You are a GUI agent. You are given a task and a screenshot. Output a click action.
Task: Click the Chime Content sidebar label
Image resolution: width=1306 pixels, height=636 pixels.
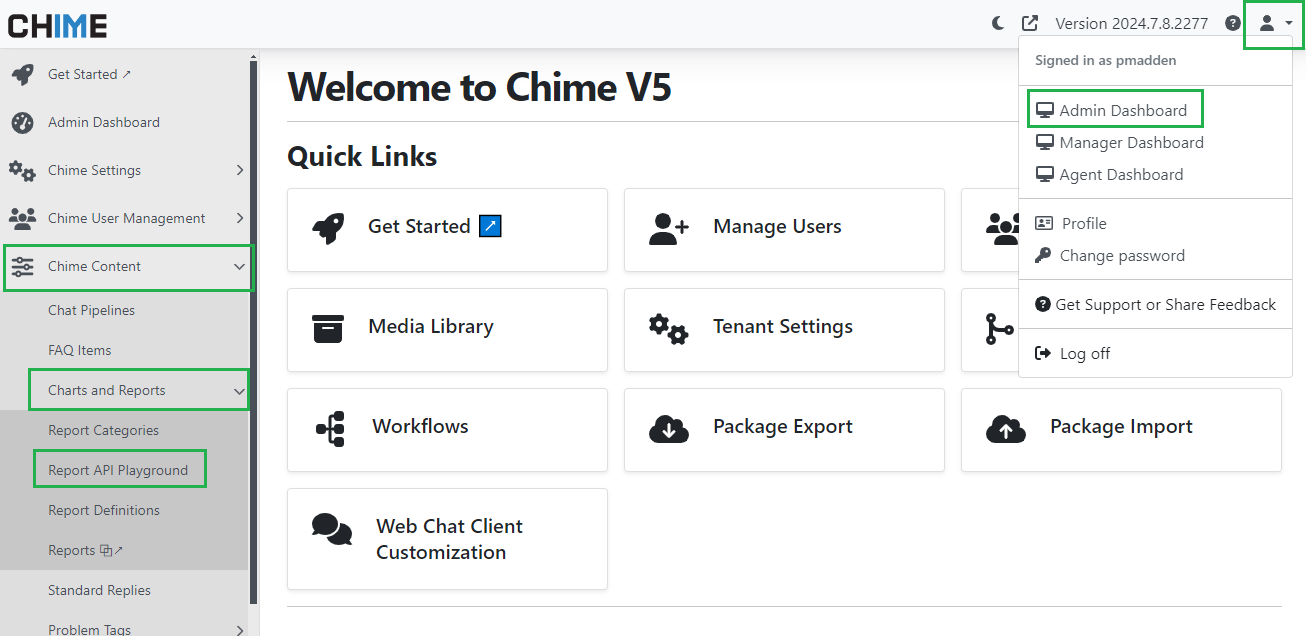94,266
